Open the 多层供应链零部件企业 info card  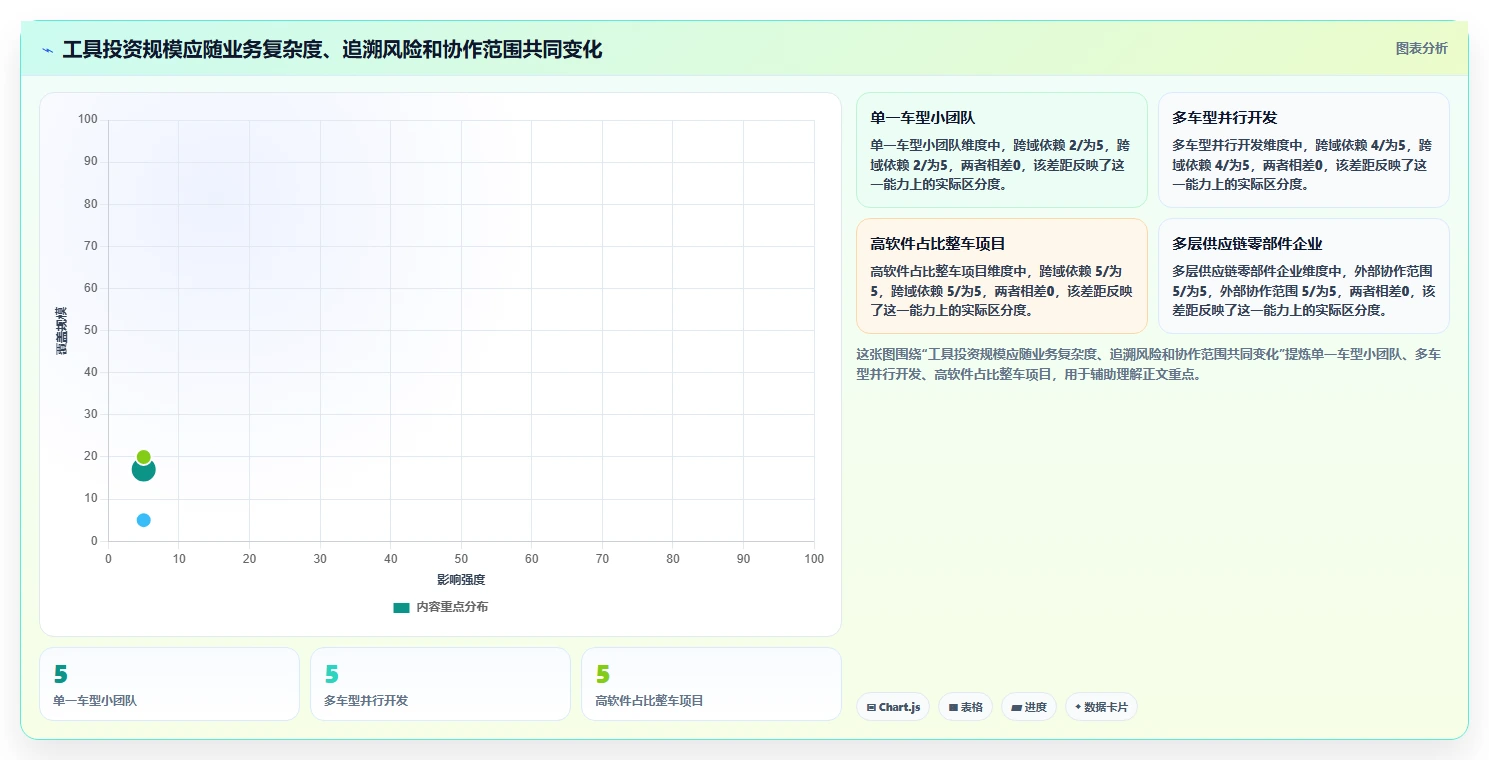pyautogui.click(x=1303, y=276)
